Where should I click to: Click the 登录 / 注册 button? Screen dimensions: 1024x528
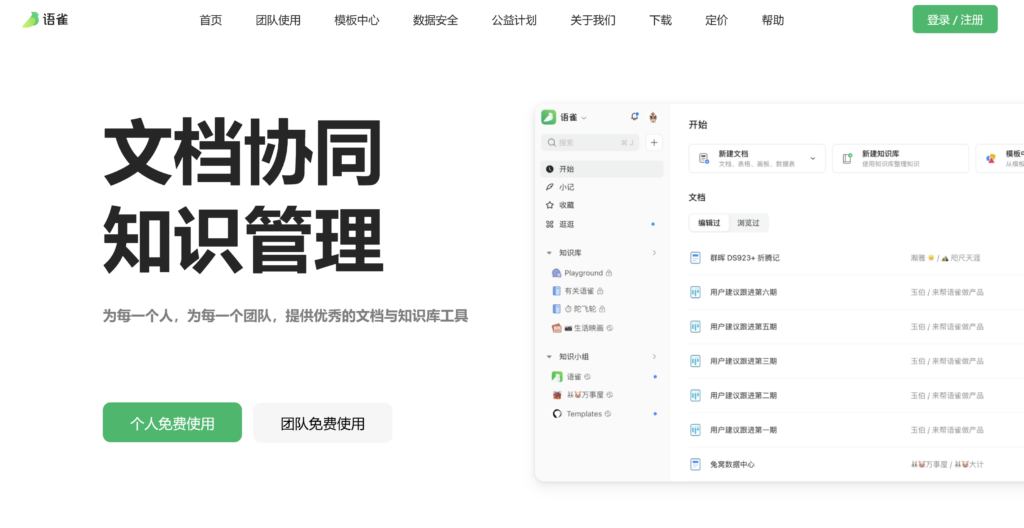tap(955, 19)
